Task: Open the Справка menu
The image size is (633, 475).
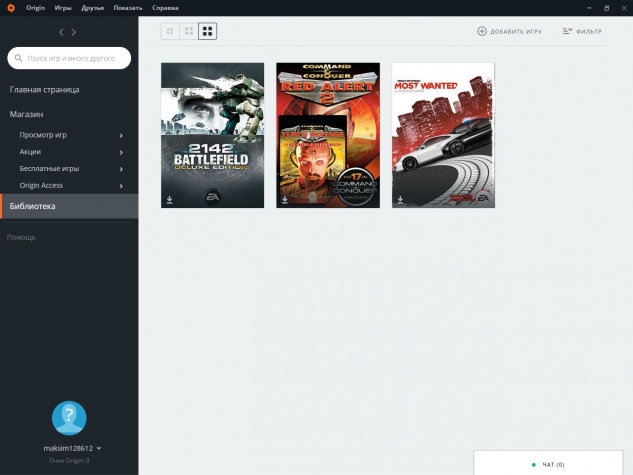Action: coord(165,8)
